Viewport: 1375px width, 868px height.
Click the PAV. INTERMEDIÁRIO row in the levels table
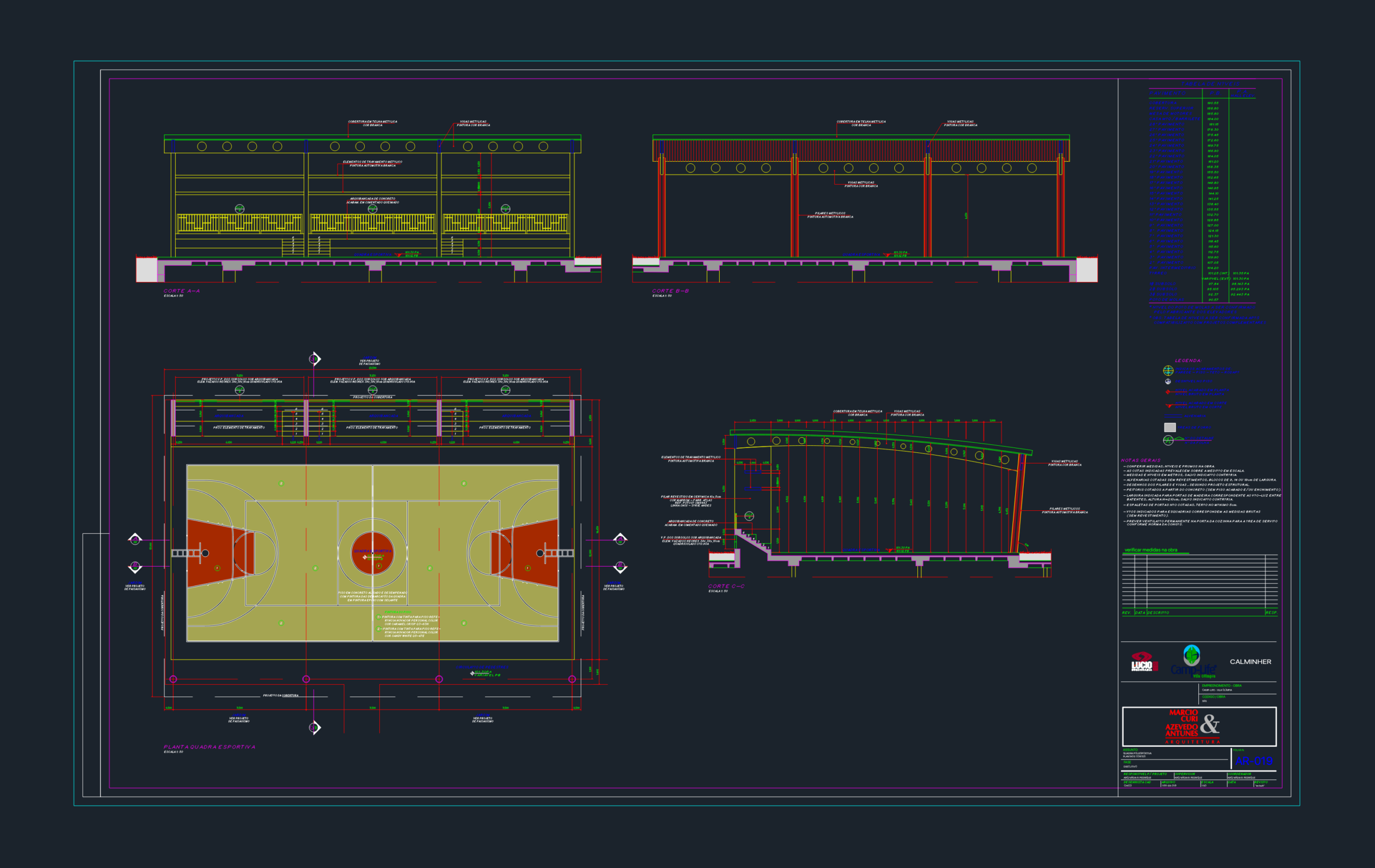1202,268
